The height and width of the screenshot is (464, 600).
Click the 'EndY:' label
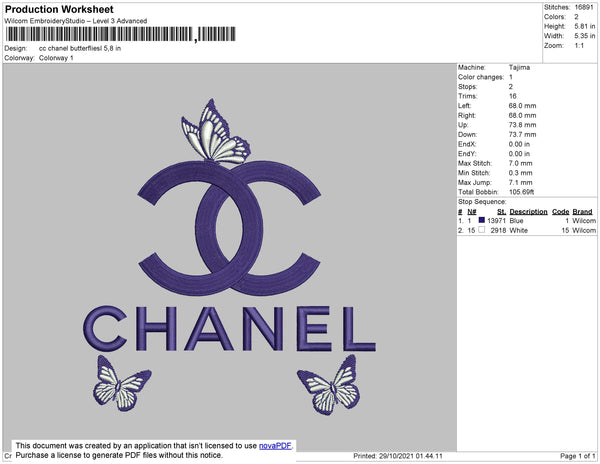pos(467,154)
